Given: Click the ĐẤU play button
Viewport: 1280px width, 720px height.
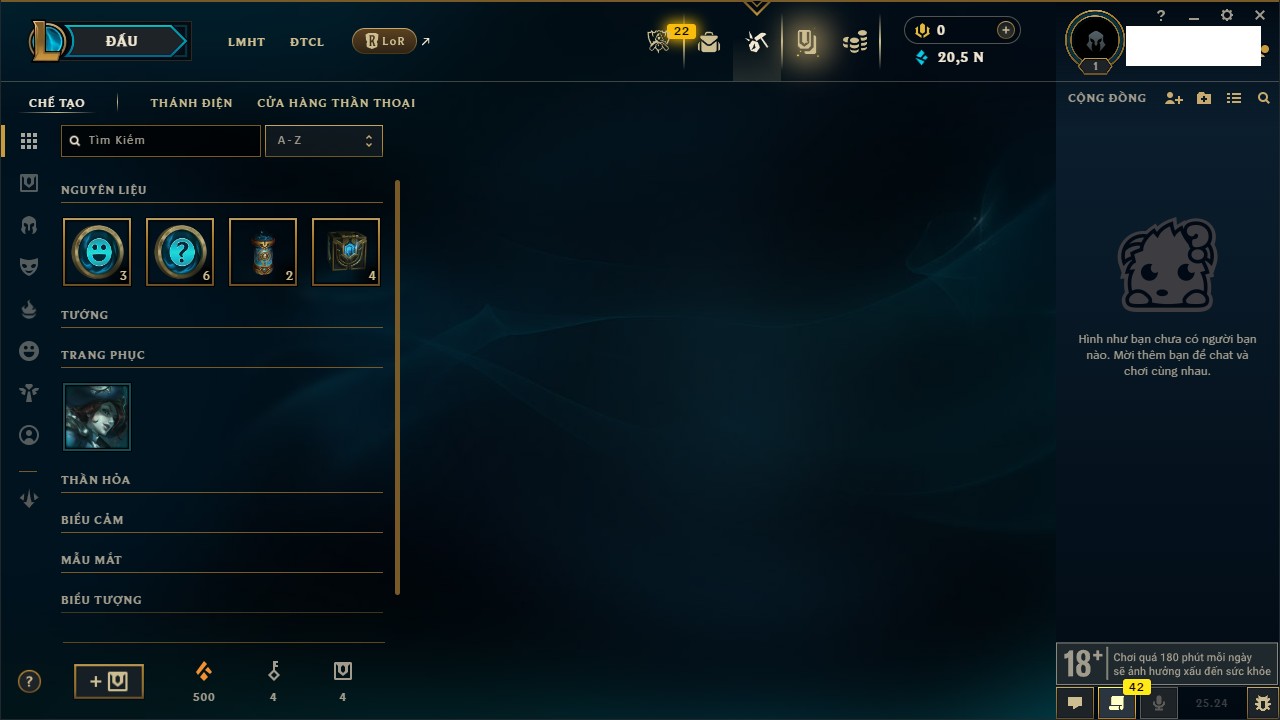Looking at the screenshot, I should (x=121, y=41).
